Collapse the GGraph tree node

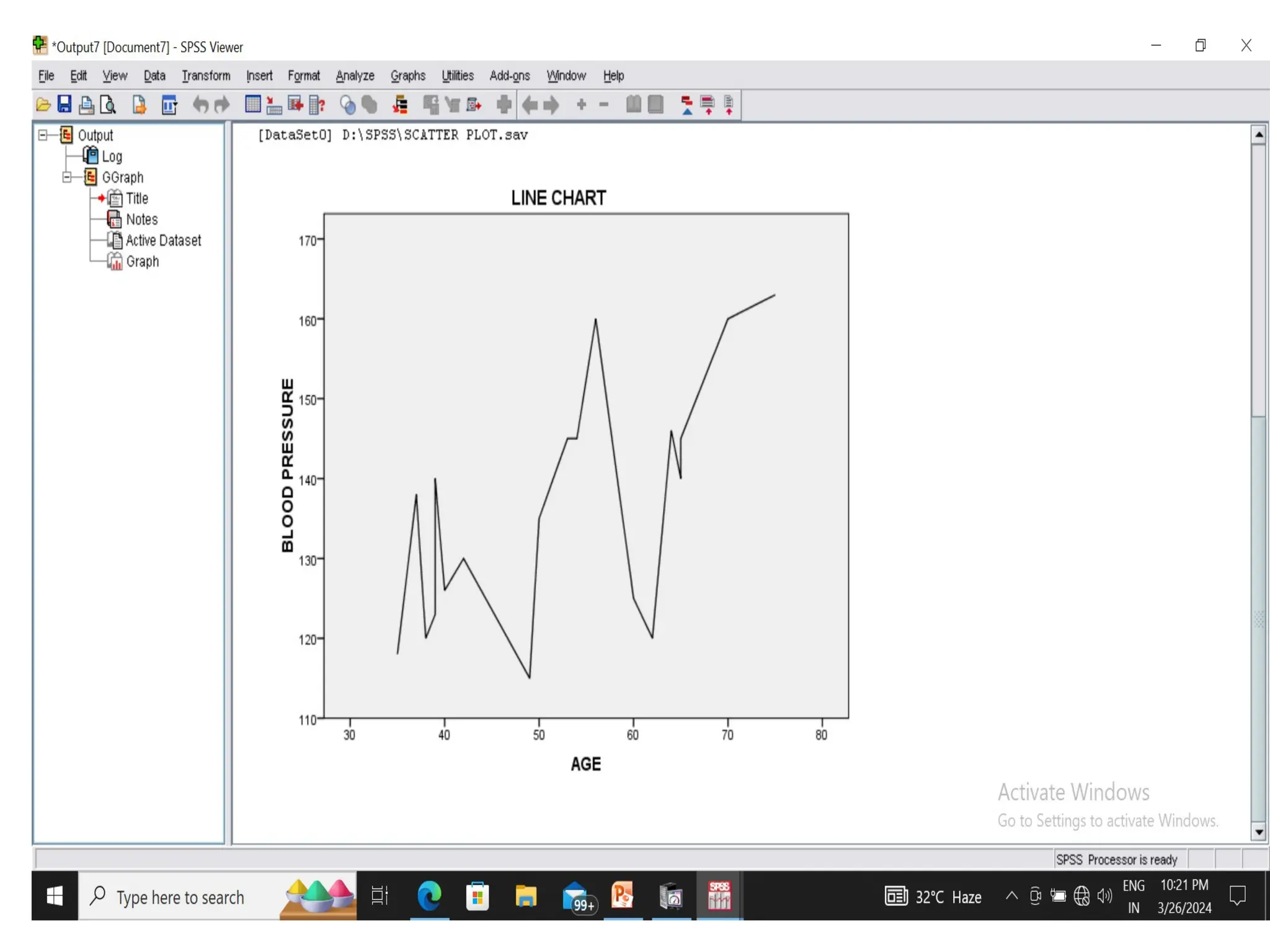[67, 177]
